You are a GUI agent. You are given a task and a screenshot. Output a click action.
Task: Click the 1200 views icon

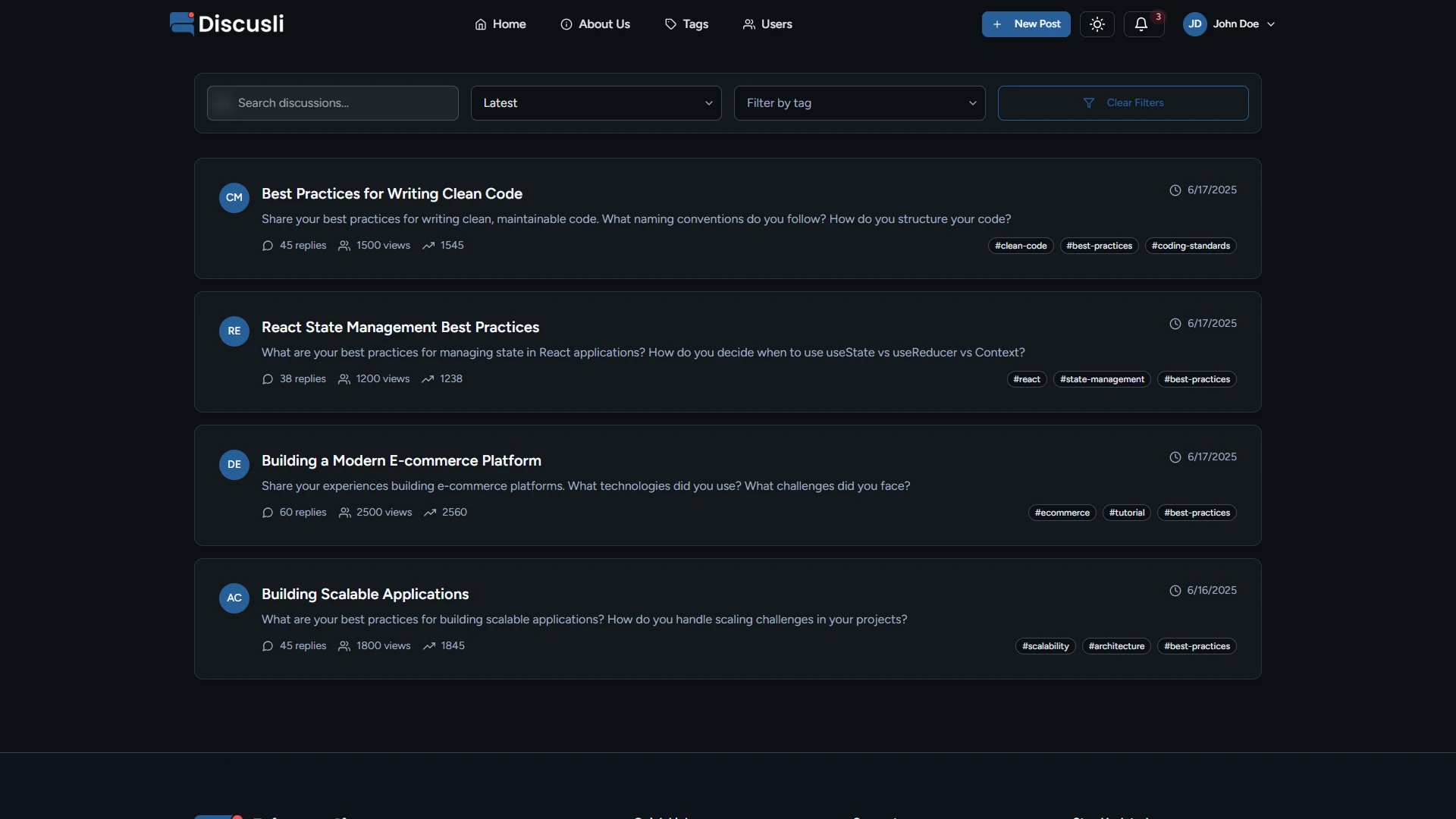pos(344,379)
